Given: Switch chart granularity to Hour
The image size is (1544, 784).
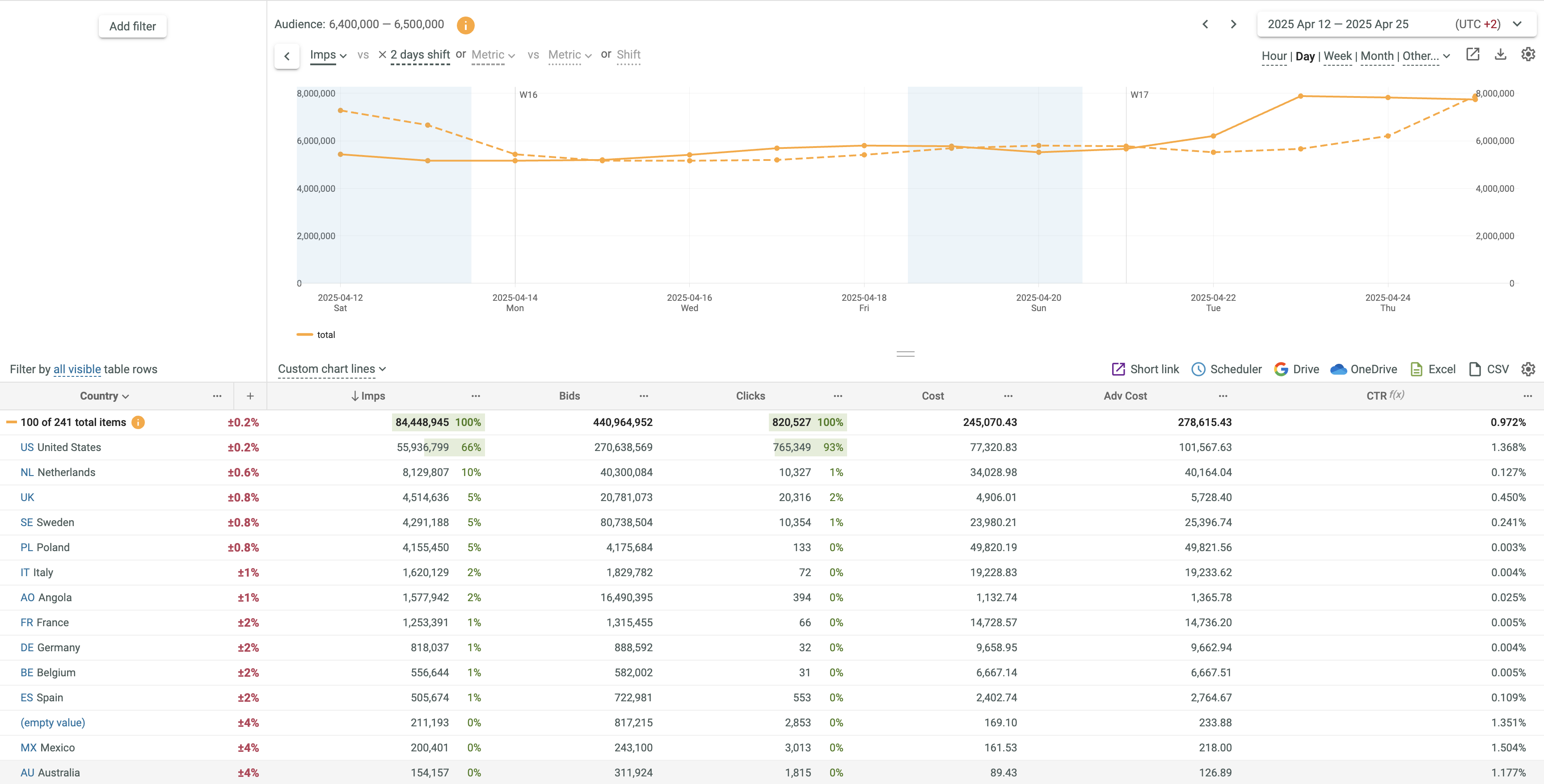Looking at the screenshot, I should tap(1274, 56).
